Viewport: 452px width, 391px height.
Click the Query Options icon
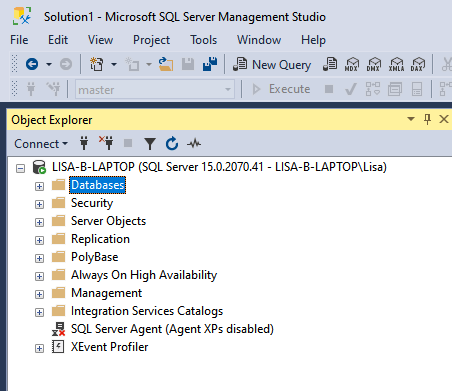395,89
